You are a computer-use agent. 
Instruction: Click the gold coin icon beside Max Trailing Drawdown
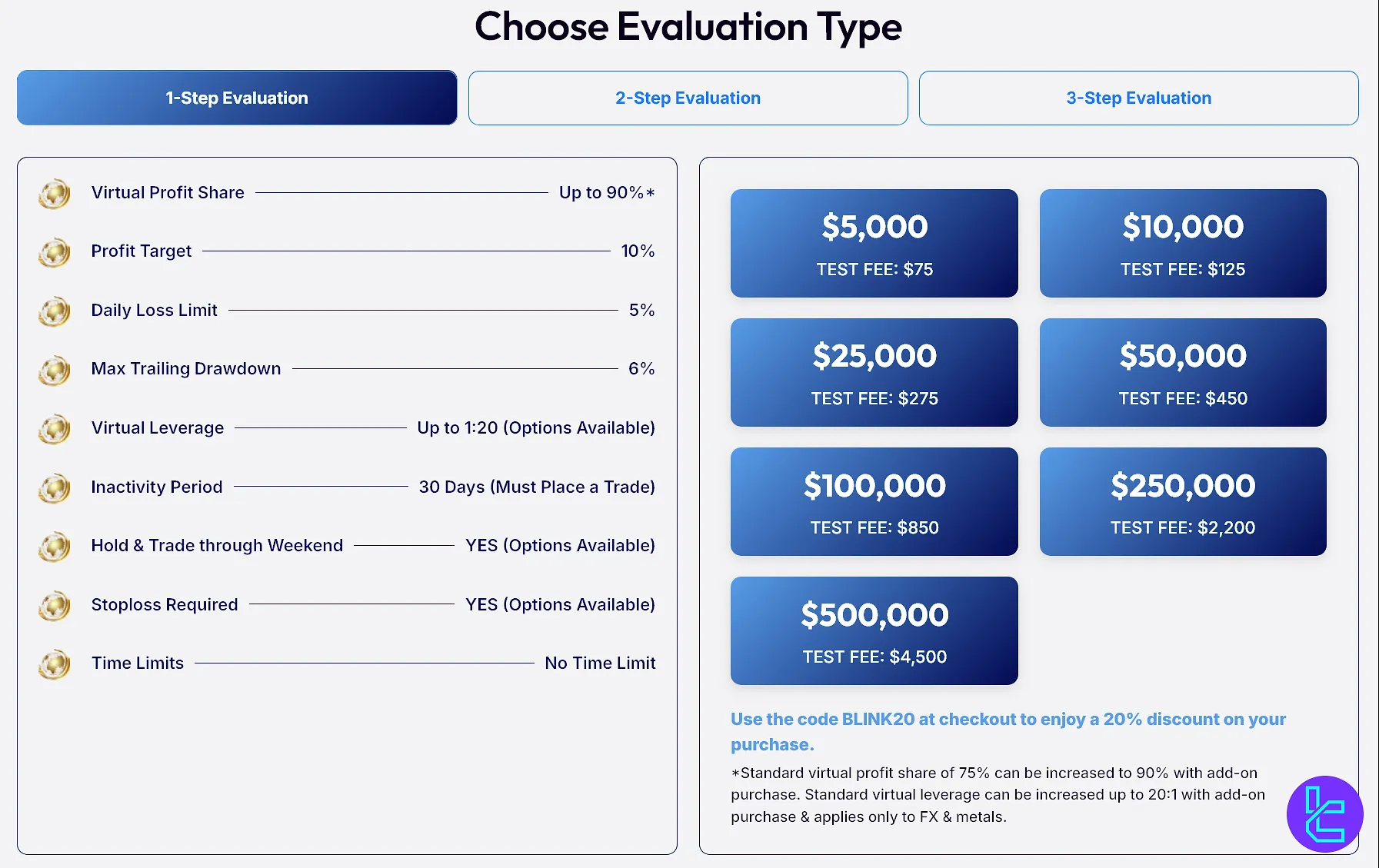coord(55,370)
